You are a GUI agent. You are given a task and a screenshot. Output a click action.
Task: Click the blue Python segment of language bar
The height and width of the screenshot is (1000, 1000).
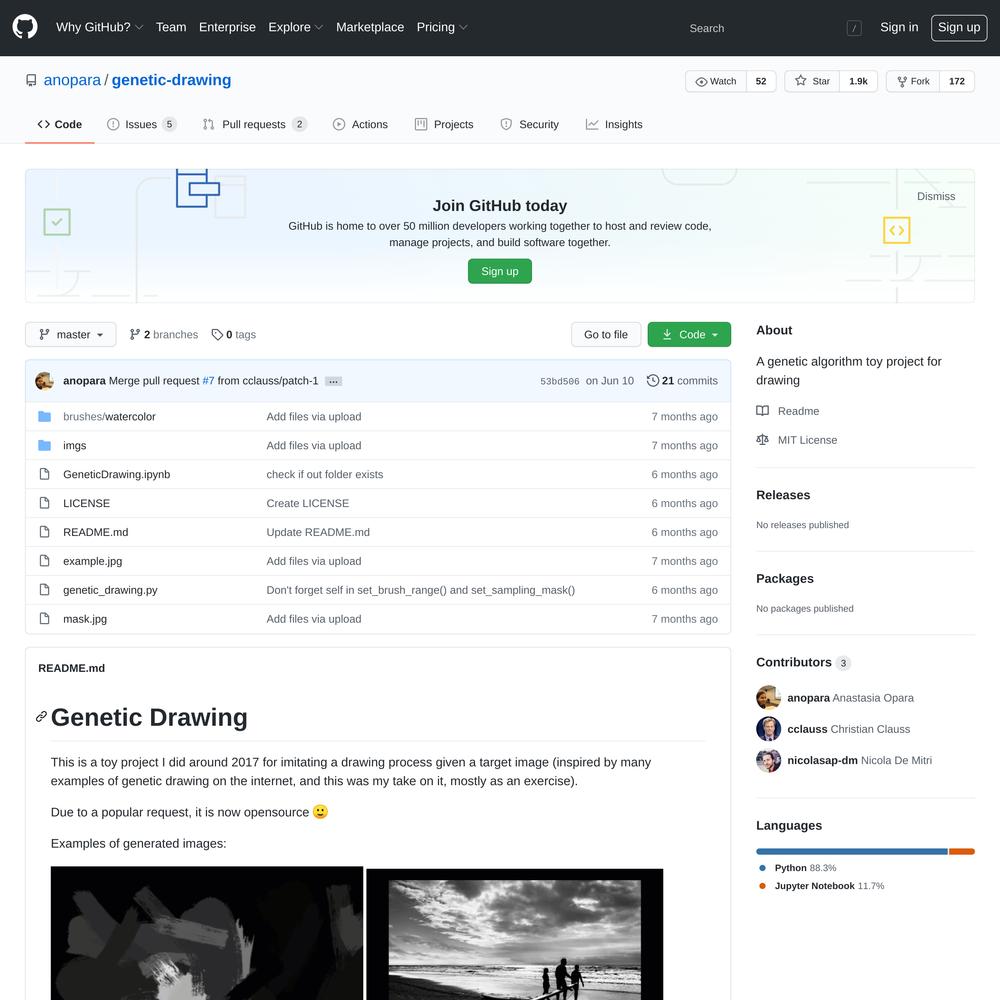(x=851, y=851)
